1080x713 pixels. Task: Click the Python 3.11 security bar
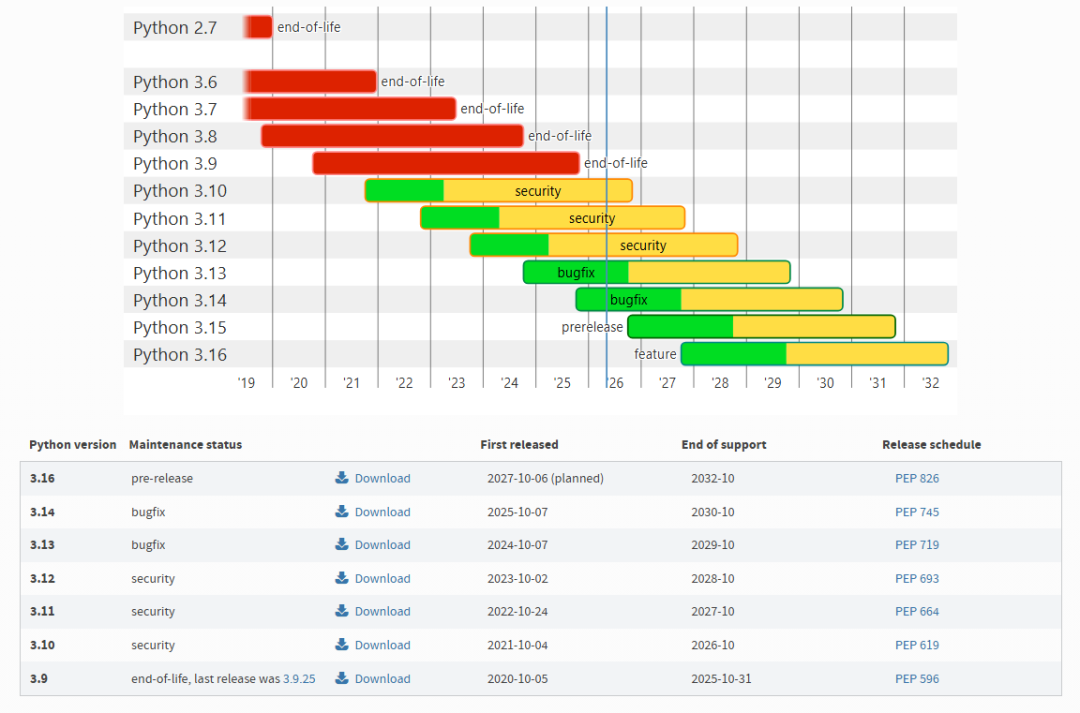tap(553, 218)
